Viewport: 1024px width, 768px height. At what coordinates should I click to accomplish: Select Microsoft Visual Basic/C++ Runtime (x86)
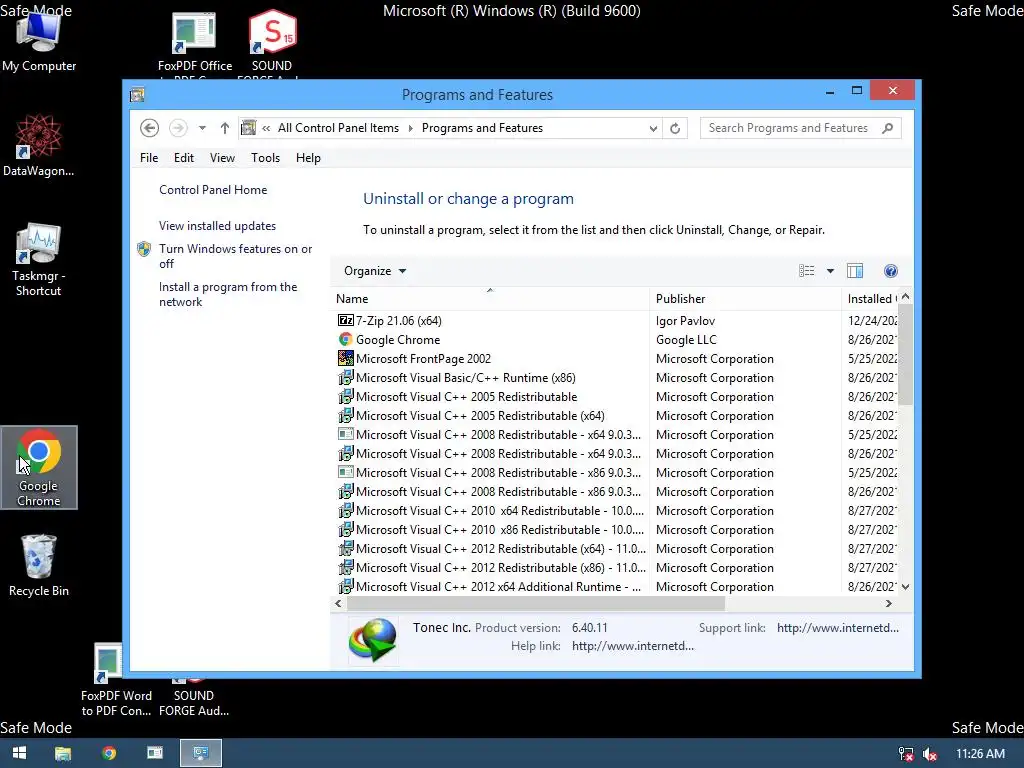[x=466, y=377]
